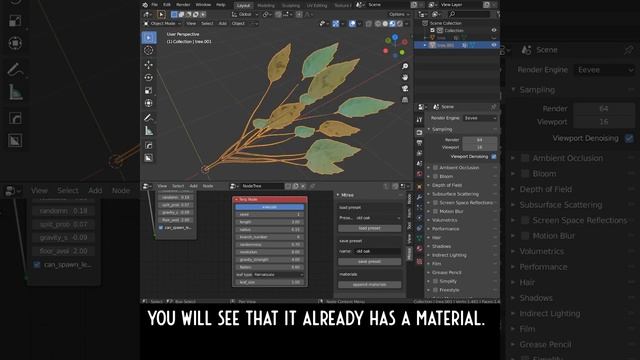Enable Simplify checkbox
Image resolution: width=640 pixels, height=360 pixels.
[436, 281]
